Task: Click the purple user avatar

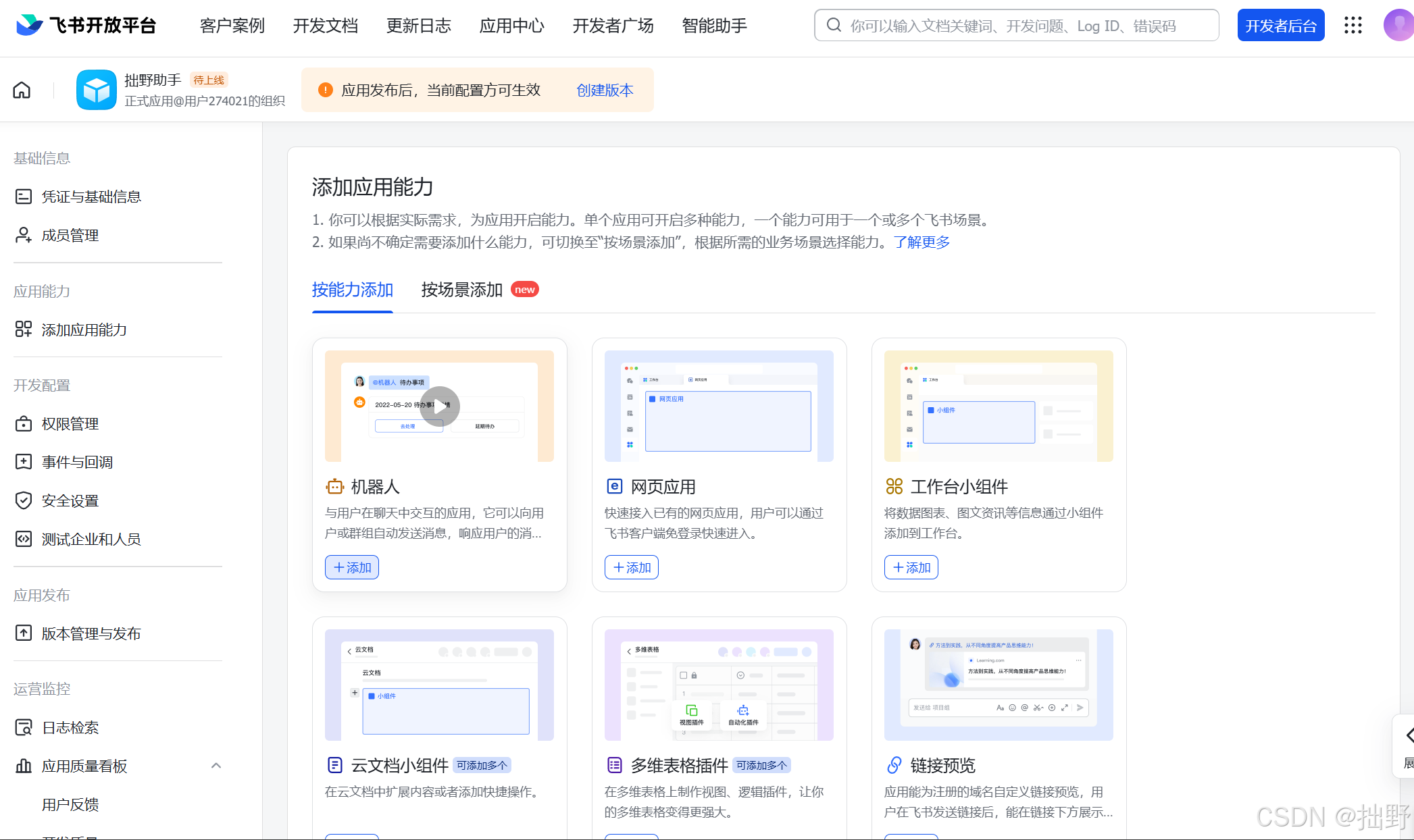Action: 1398,26
